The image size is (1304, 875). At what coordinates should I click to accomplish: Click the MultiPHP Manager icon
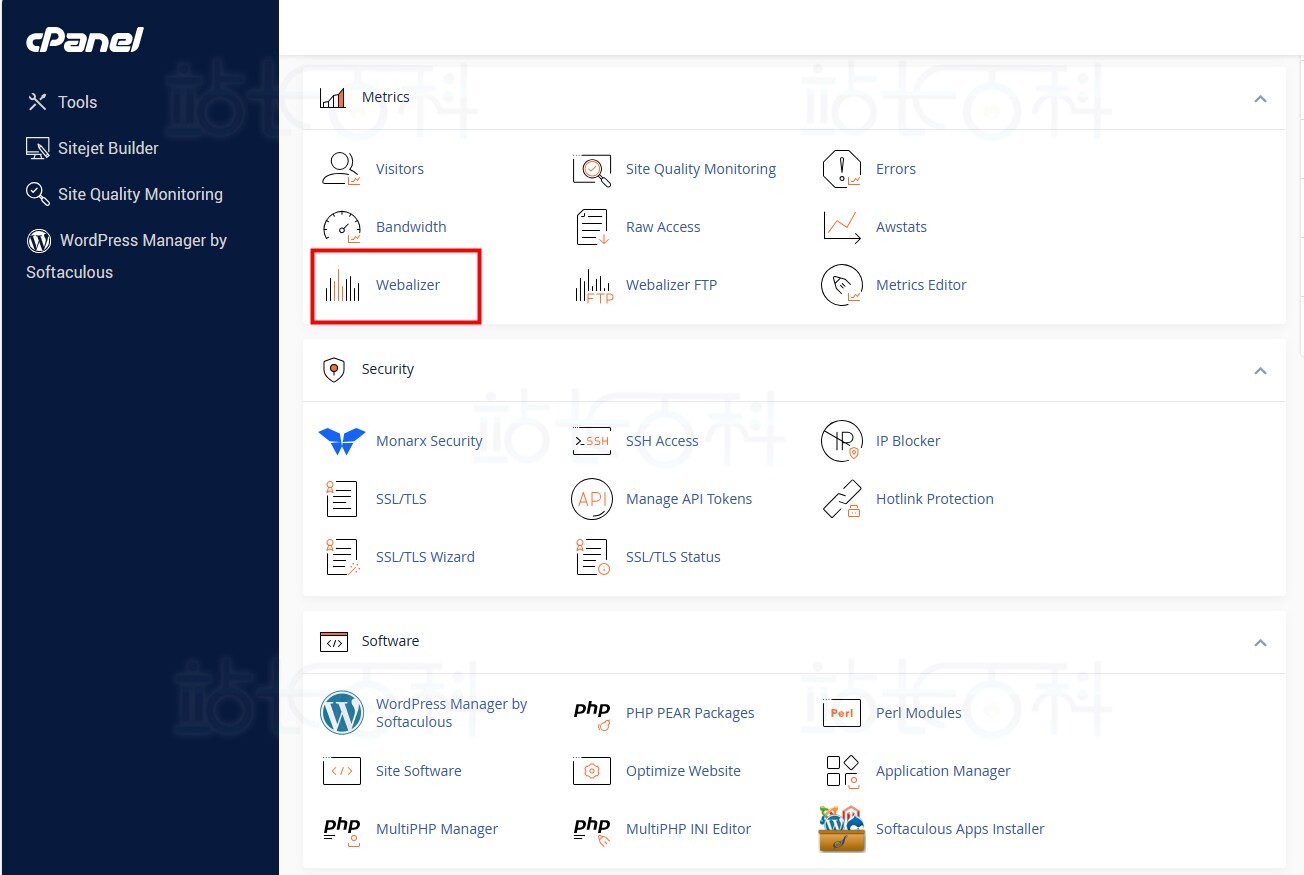coord(341,831)
